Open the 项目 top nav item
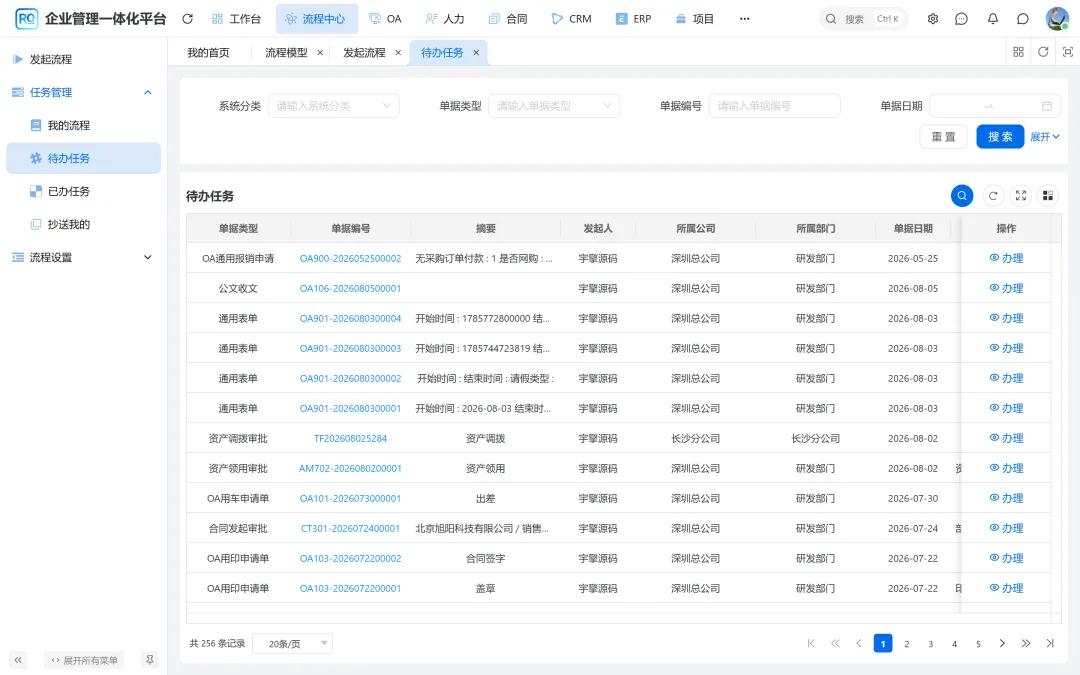 tap(694, 19)
